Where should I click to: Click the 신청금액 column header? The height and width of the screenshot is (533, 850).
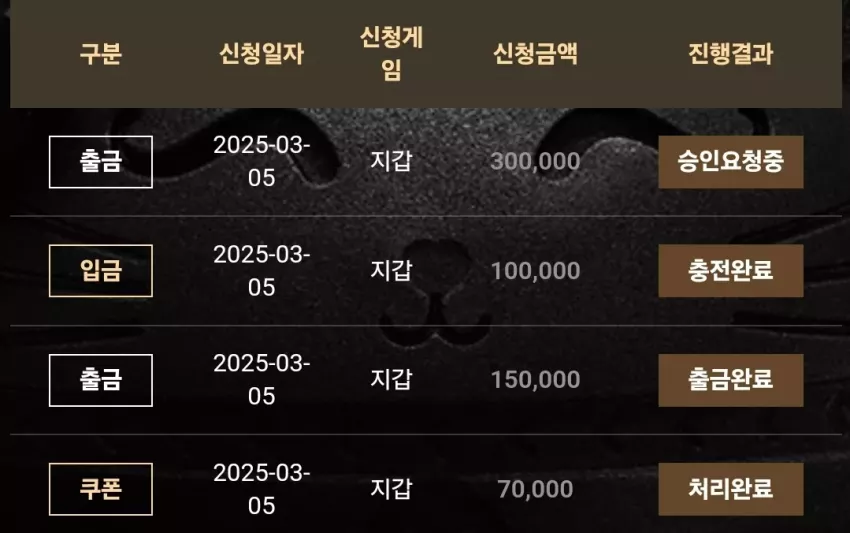coord(536,54)
